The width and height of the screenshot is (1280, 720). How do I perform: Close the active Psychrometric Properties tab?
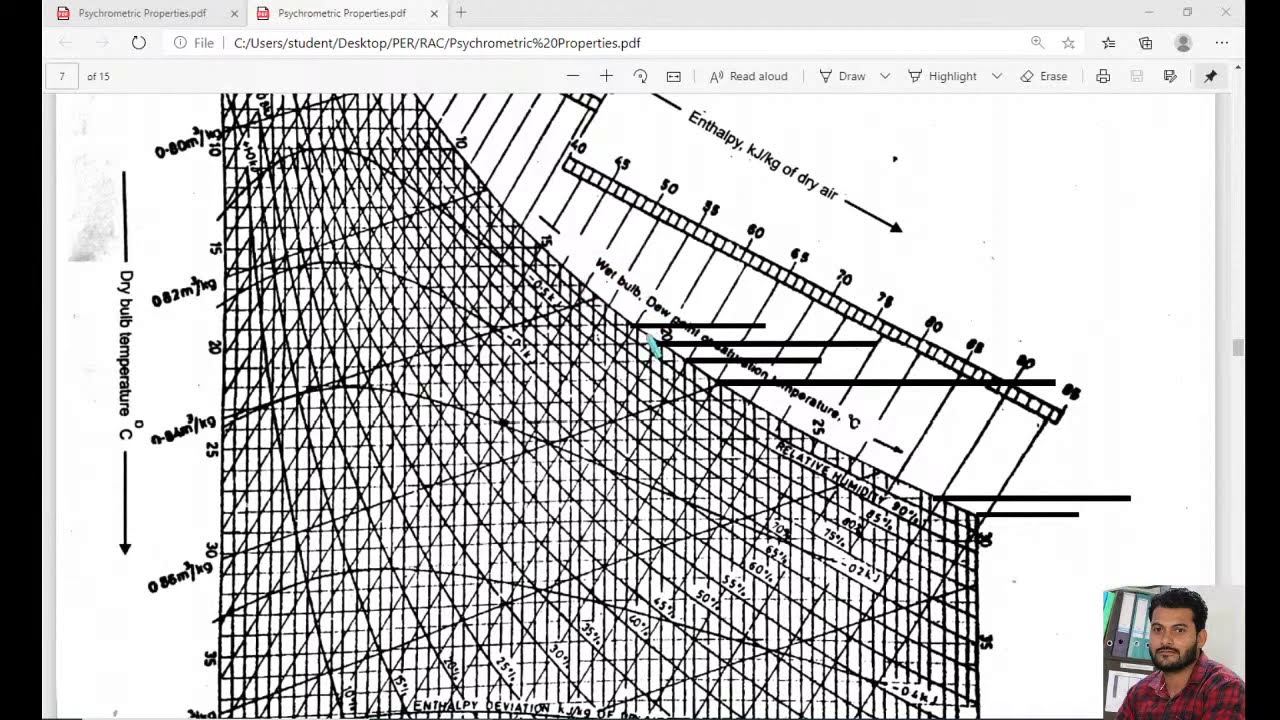pyautogui.click(x=434, y=13)
